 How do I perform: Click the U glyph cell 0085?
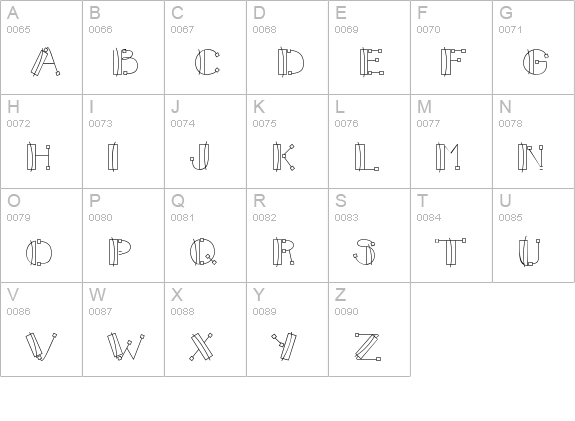pyautogui.click(x=534, y=235)
